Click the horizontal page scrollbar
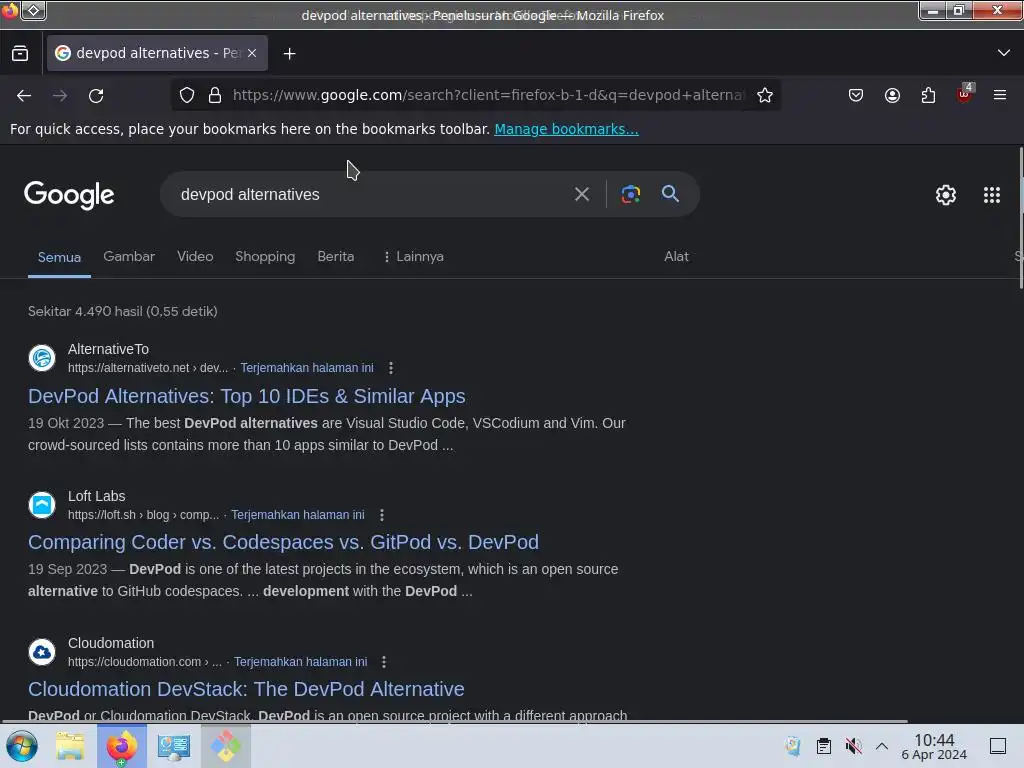This screenshot has height=768, width=1024. pos(454,721)
